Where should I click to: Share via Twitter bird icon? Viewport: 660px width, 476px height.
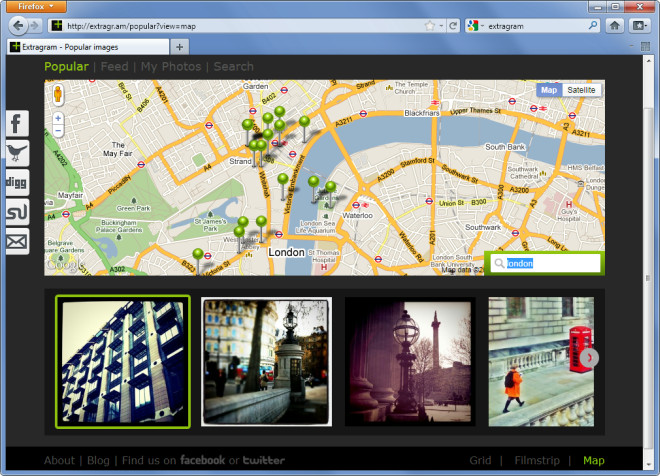click(17, 153)
